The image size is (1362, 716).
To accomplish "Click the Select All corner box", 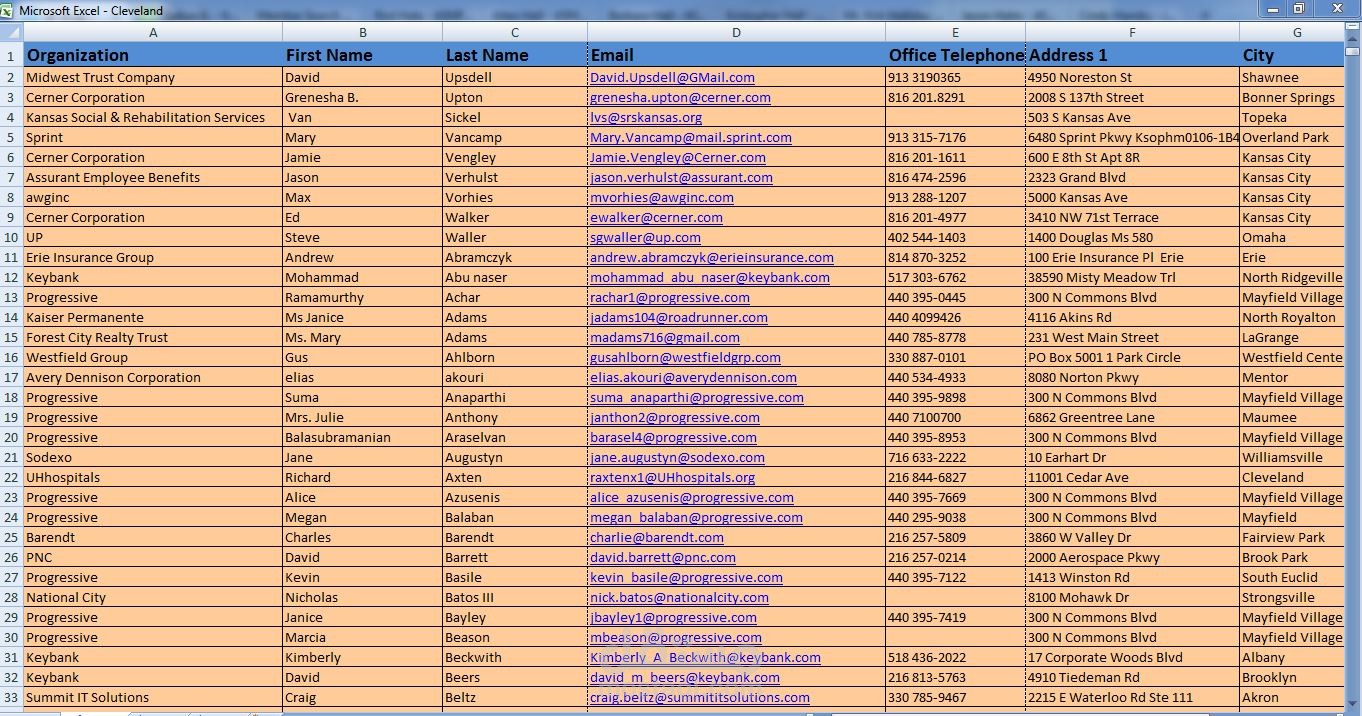I will pos(11,32).
